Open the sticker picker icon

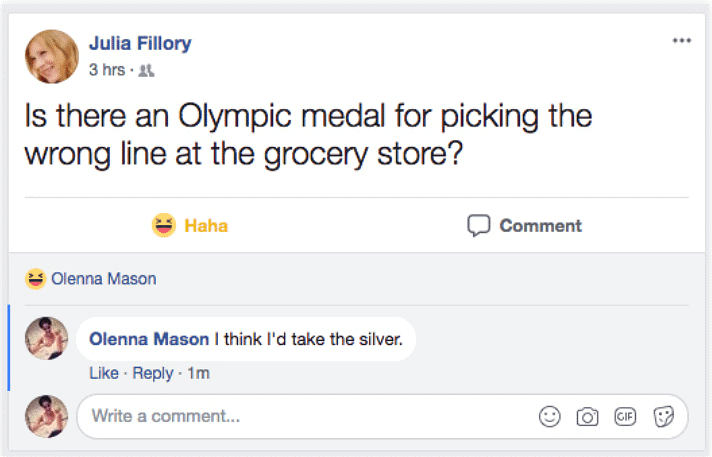click(663, 416)
